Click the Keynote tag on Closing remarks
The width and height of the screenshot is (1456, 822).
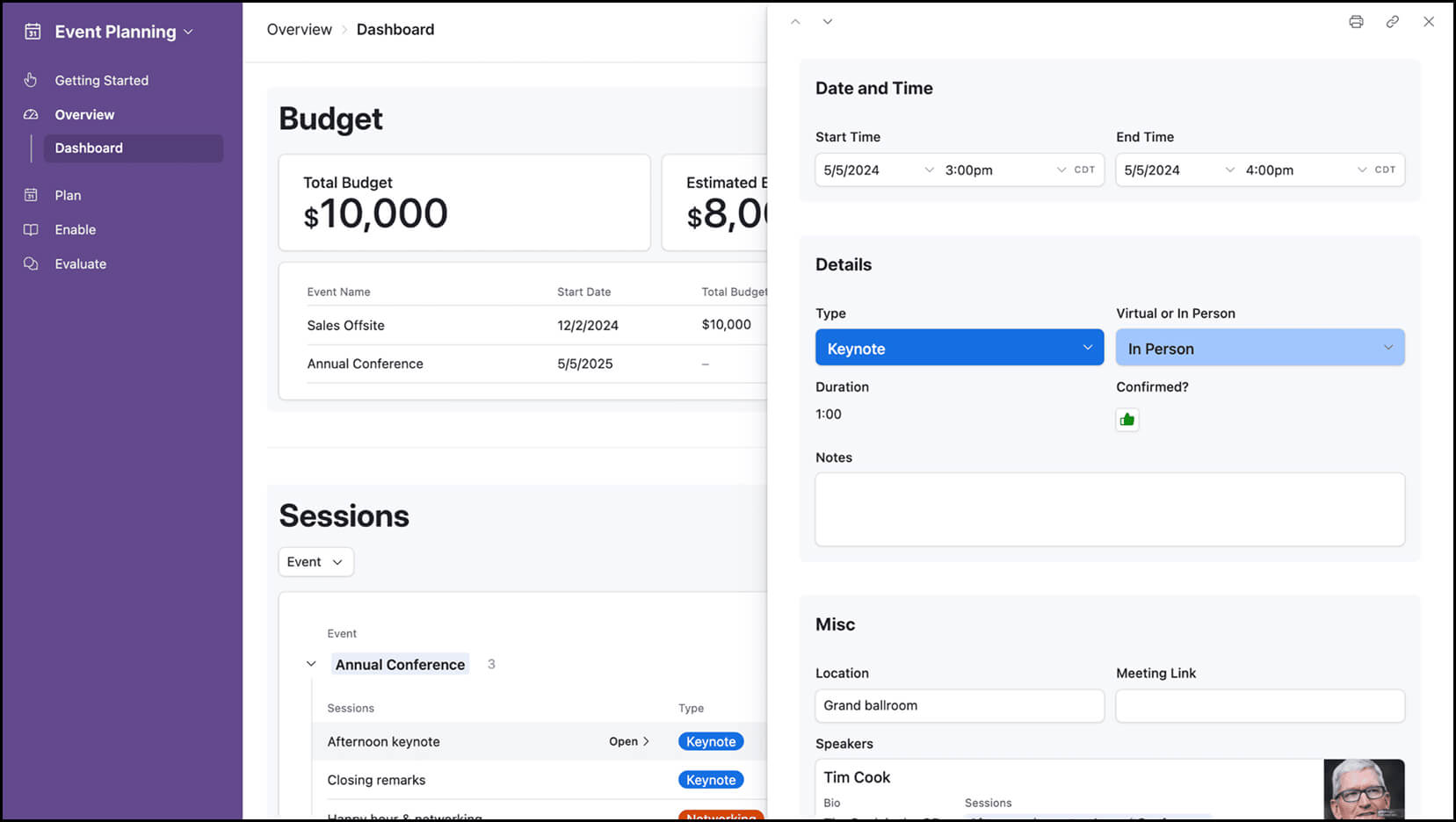pos(710,780)
